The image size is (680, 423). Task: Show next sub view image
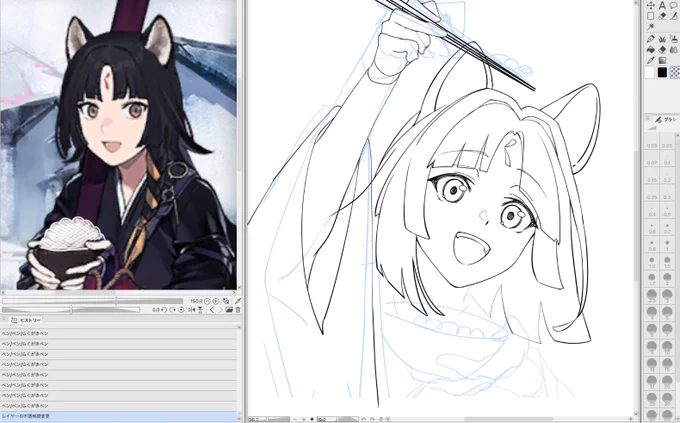[220, 310]
